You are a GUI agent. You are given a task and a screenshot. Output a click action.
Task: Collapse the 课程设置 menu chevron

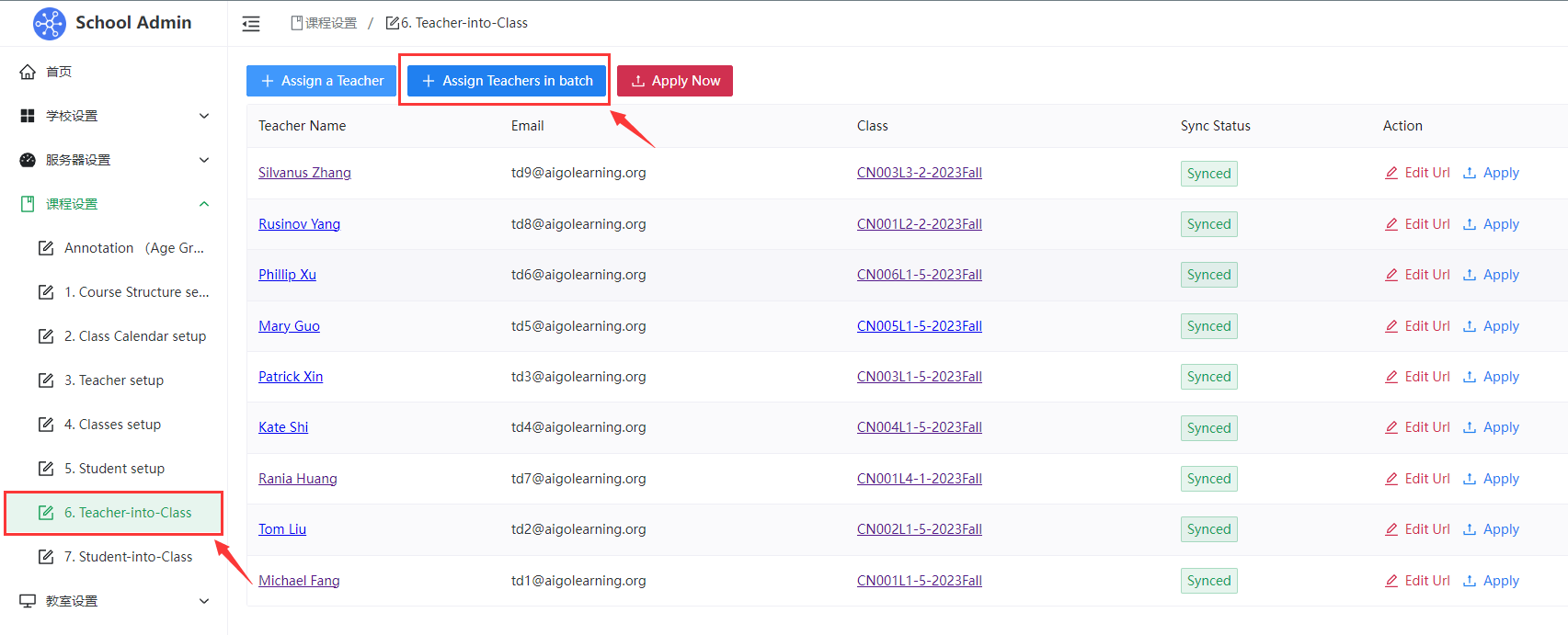tap(204, 204)
